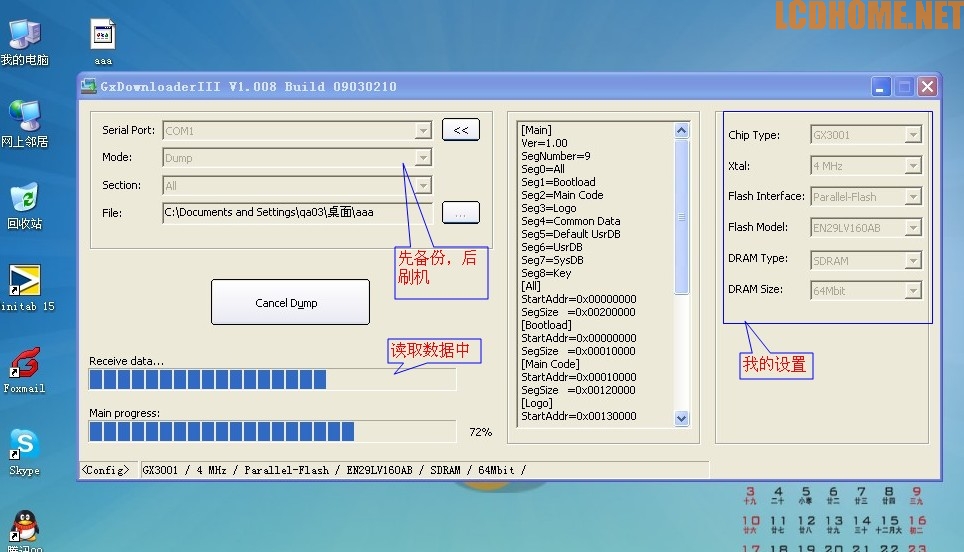
Task: Expand the Flash Model EN29LV160AB dropdown
Action: click(913, 227)
